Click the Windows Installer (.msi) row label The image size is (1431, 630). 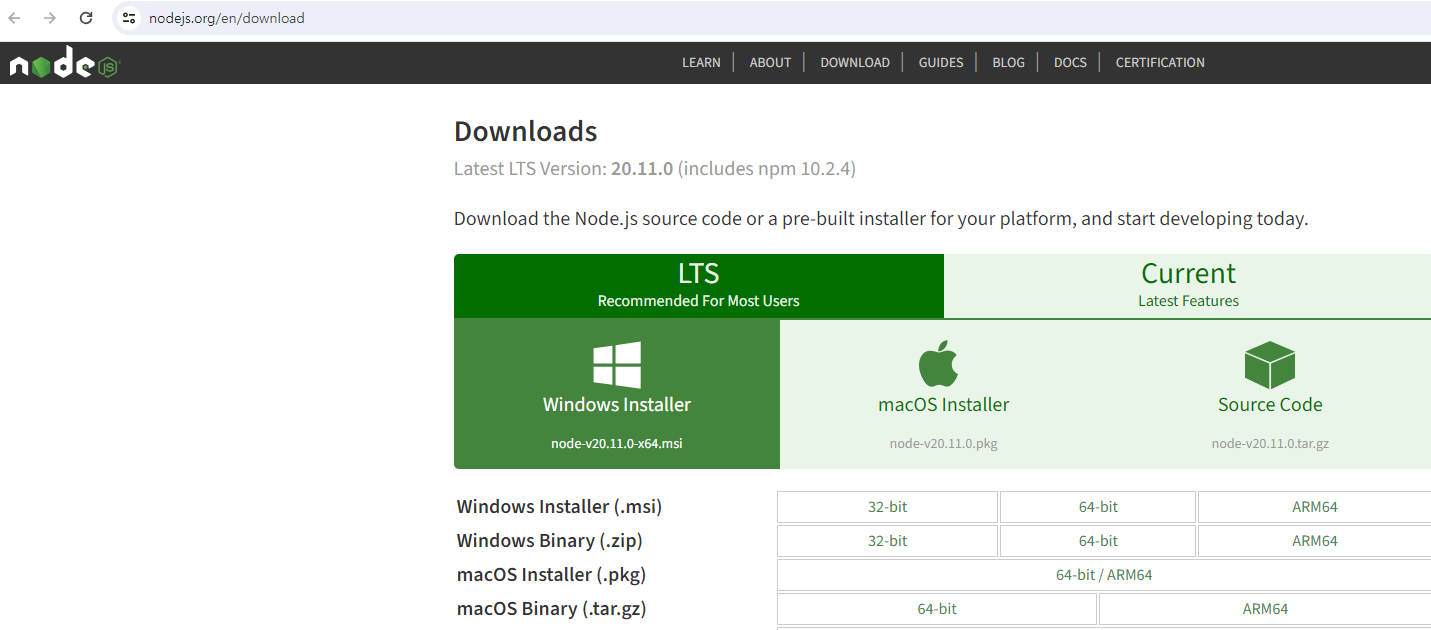(x=559, y=507)
